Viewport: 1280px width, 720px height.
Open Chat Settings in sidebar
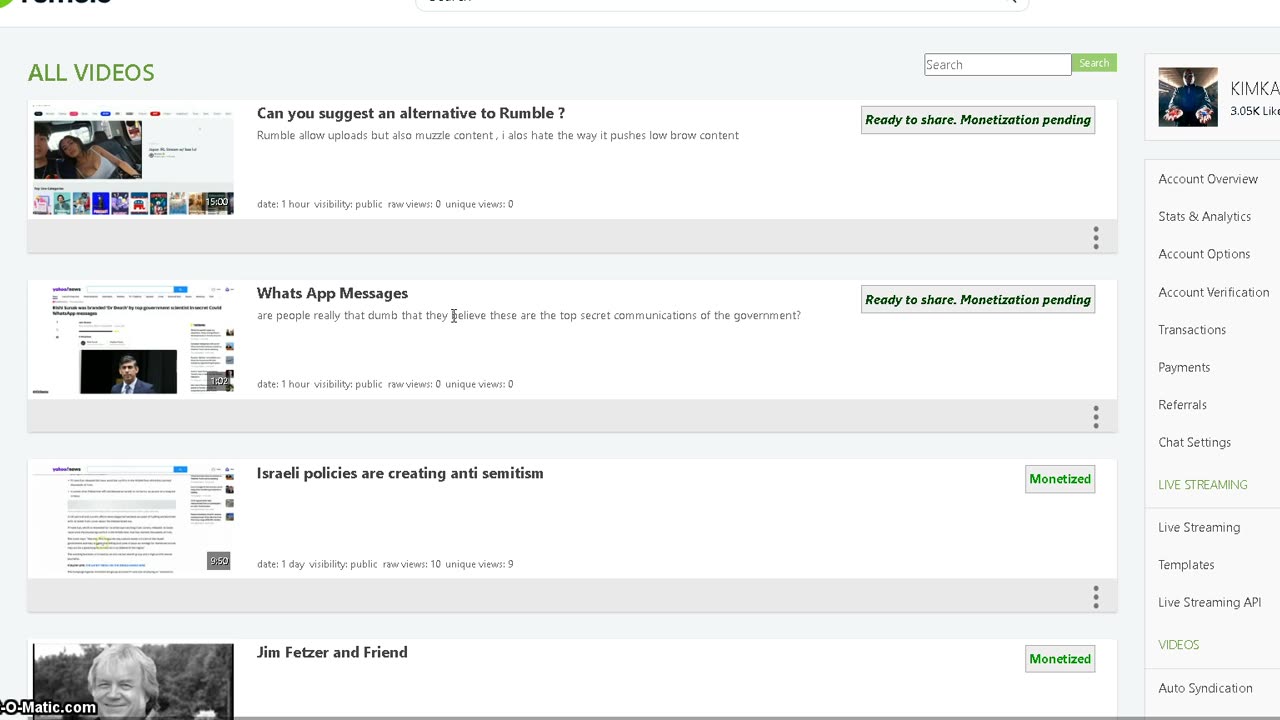point(1194,442)
